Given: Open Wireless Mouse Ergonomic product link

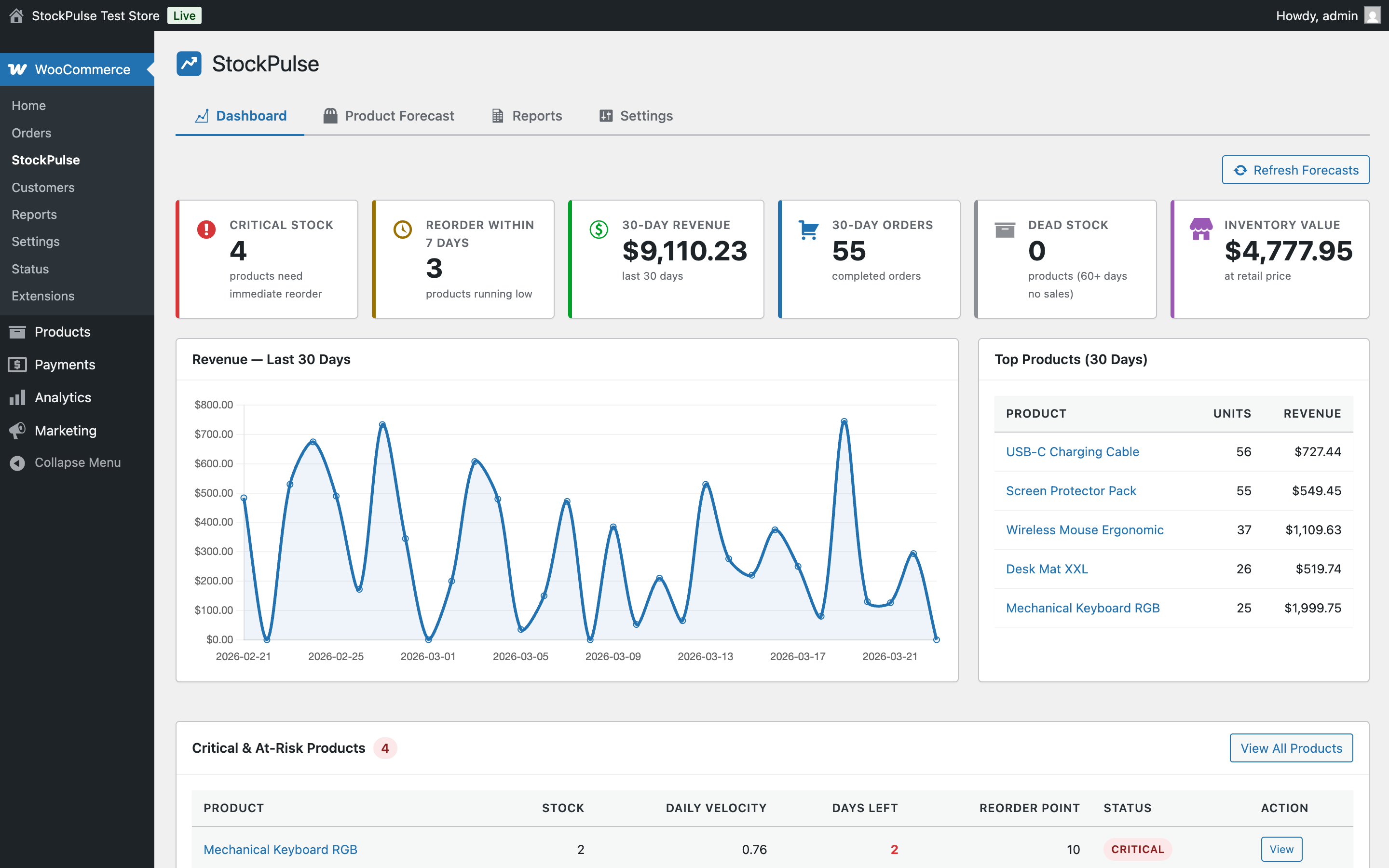Looking at the screenshot, I should tap(1085, 530).
